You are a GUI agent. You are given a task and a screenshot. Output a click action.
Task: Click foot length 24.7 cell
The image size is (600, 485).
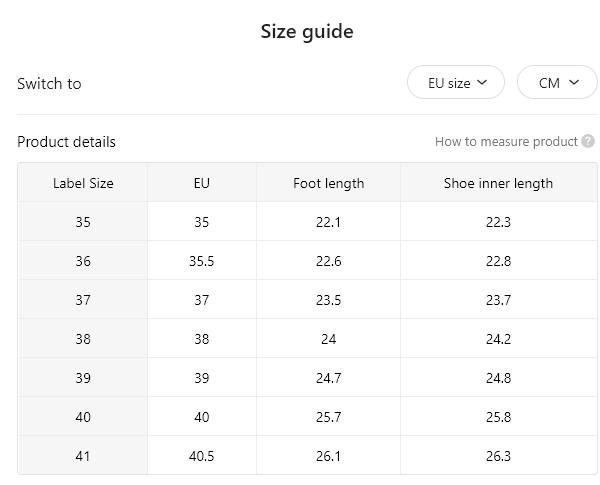click(x=328, y=378)
